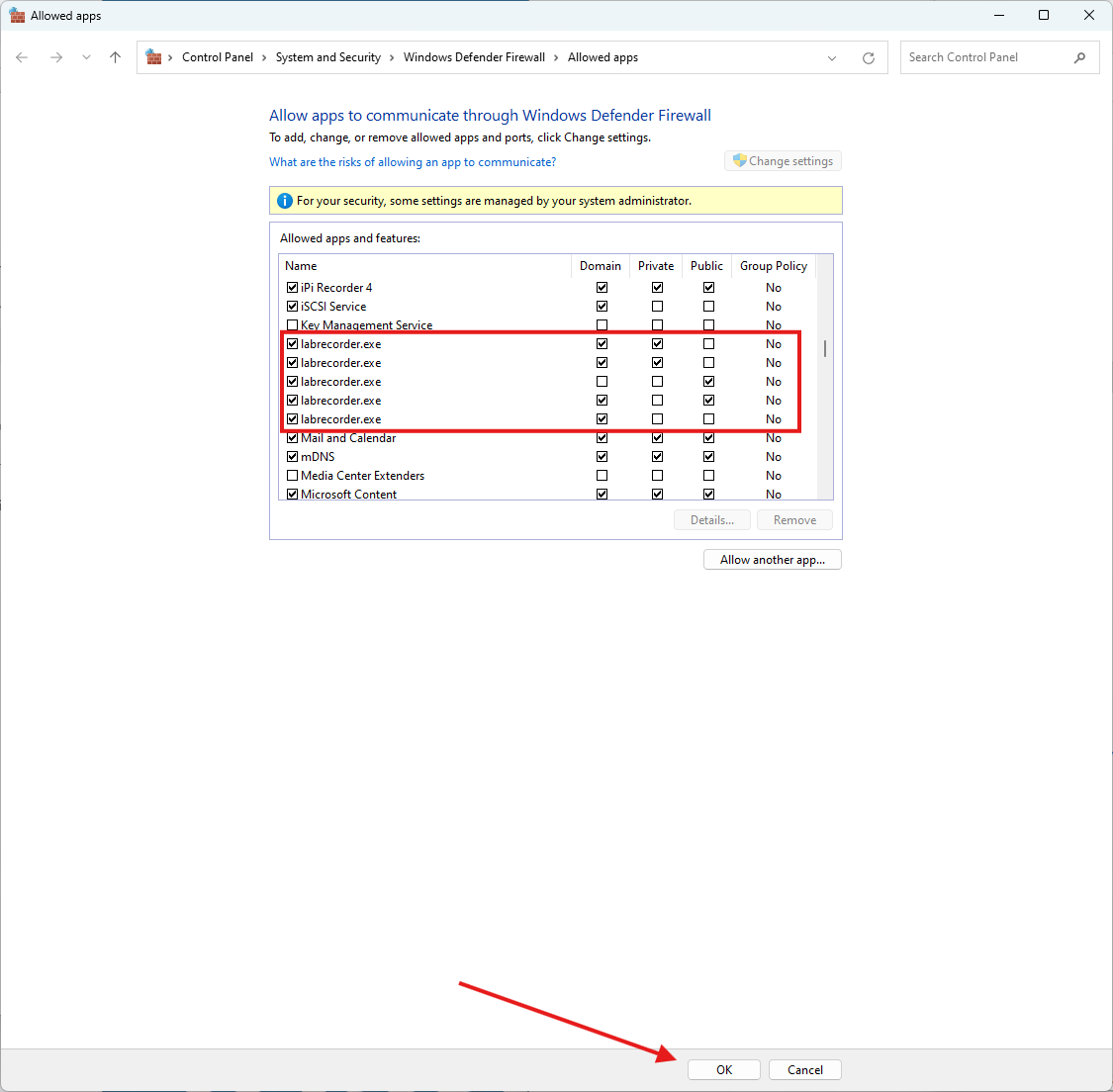Screen dimensions: 1113x1092
Task: Expand the chevron after Control Panel
Action: (265, 57)
